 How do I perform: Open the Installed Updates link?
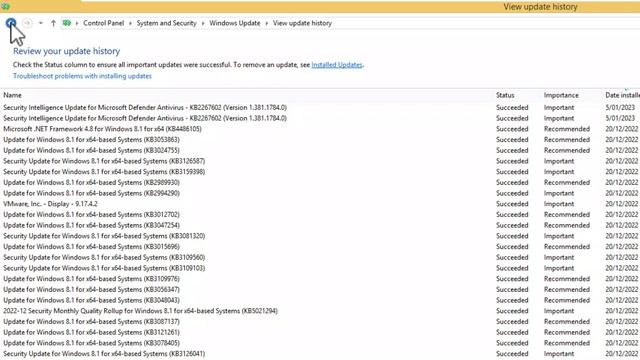(337, 64)
